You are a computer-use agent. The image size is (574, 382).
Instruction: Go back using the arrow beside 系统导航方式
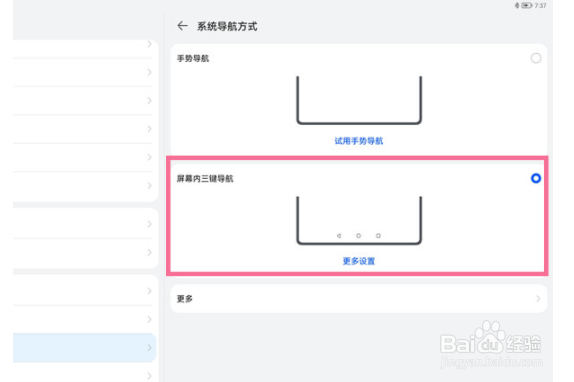tap(182, 26)
